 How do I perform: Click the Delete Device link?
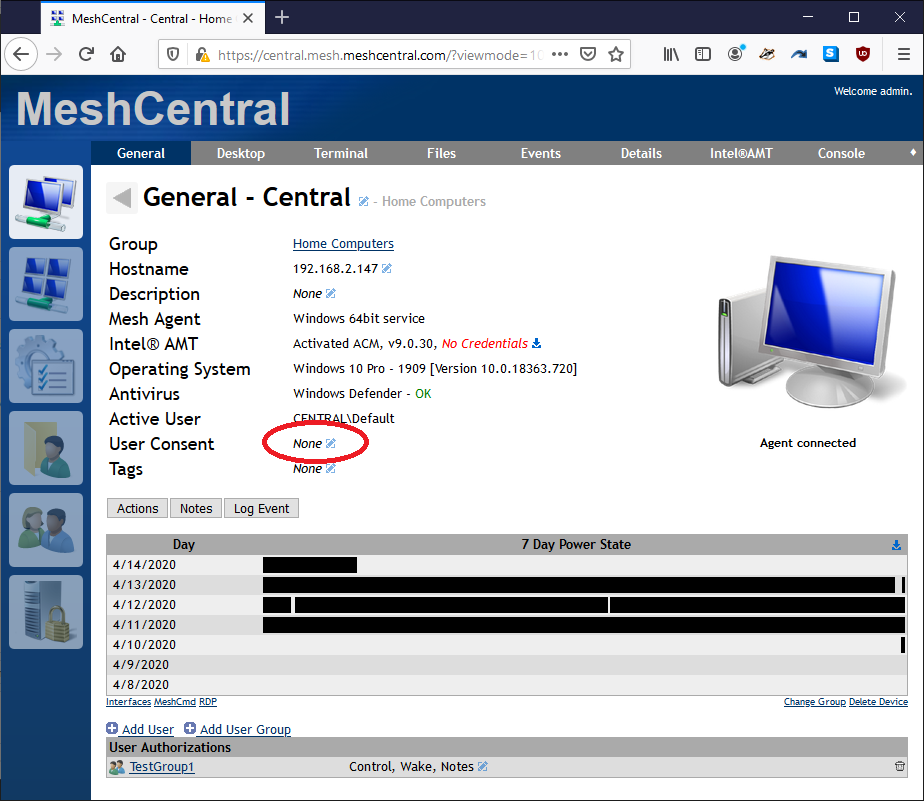pyautogui.click(x=878, y=701)
